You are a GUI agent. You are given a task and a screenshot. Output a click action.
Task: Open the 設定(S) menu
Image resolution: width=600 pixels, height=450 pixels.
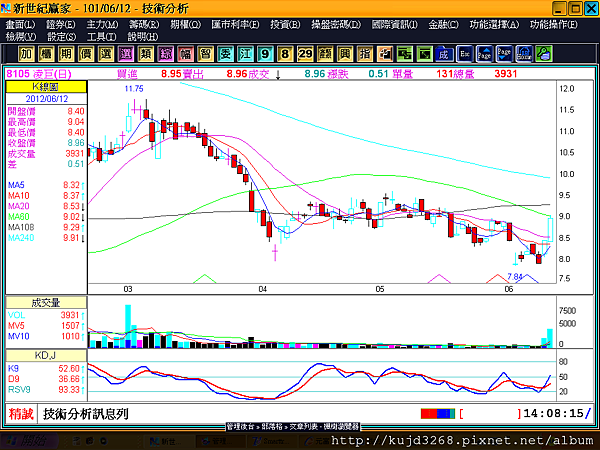point(61,37)
